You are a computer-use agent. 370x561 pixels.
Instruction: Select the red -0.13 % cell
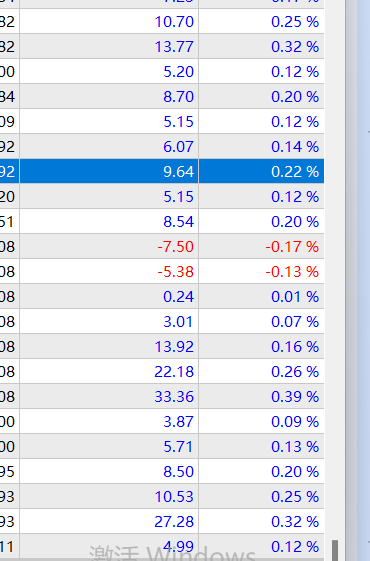click(292, 272)
